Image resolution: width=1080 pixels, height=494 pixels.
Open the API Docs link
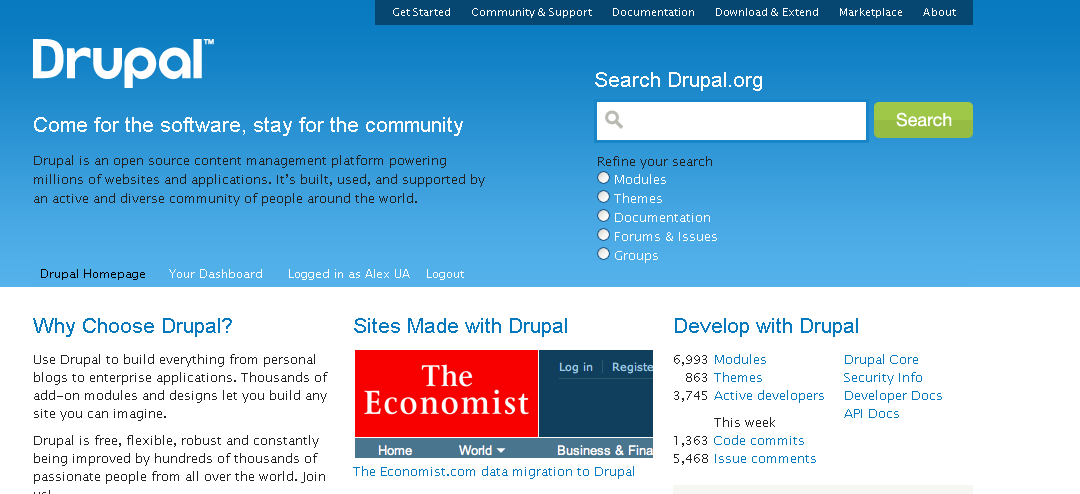click(871, 413)
